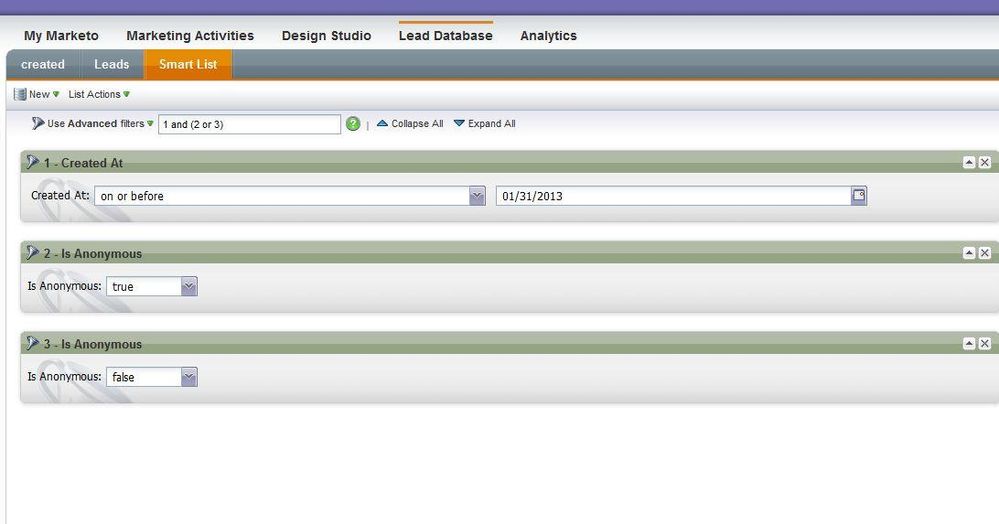Image resolution: width=999 pixels, height=524 pixels.
Task: Open the Is Anonymous false dropdown
Action: click(189, 377)
